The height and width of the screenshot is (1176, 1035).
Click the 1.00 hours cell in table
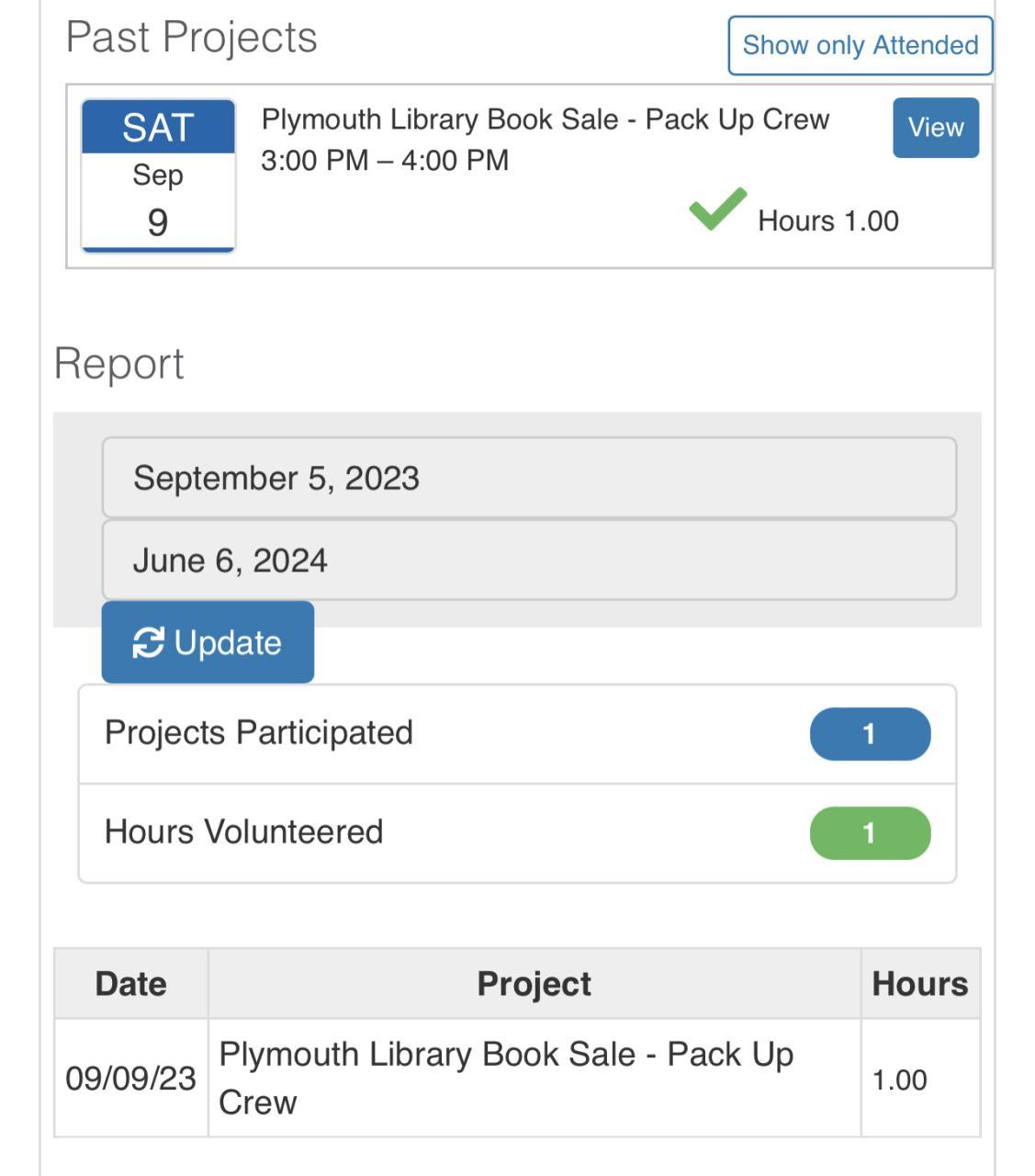(x=900, y=1080)
